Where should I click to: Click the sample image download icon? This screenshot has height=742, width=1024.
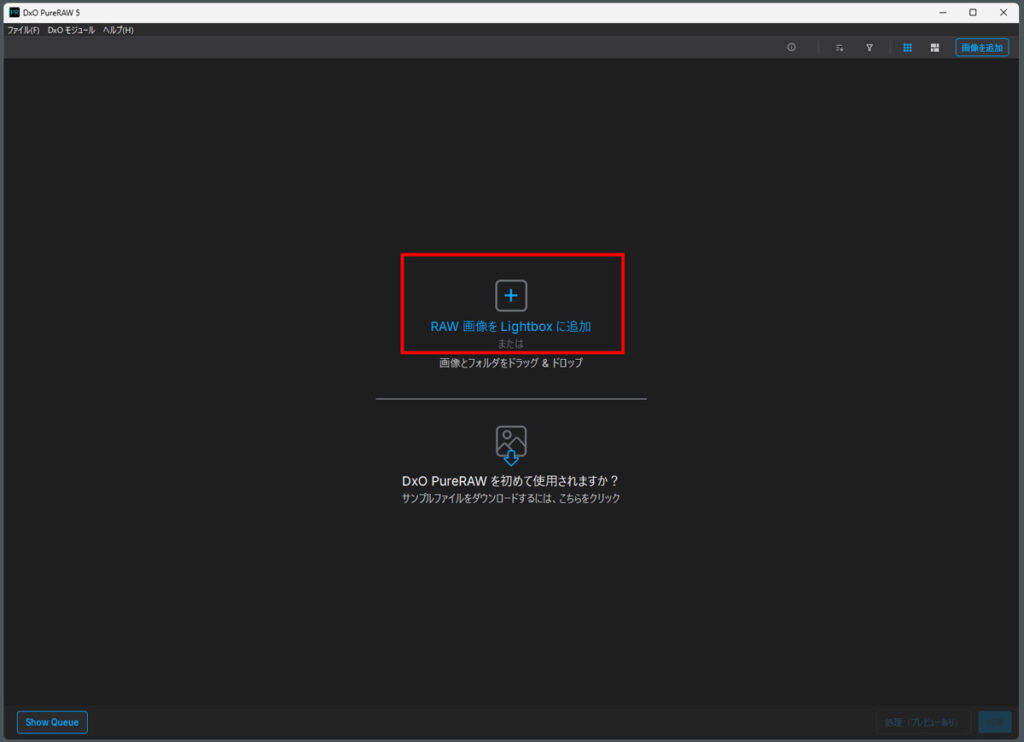pyautogui.click(x=511, y=445)
